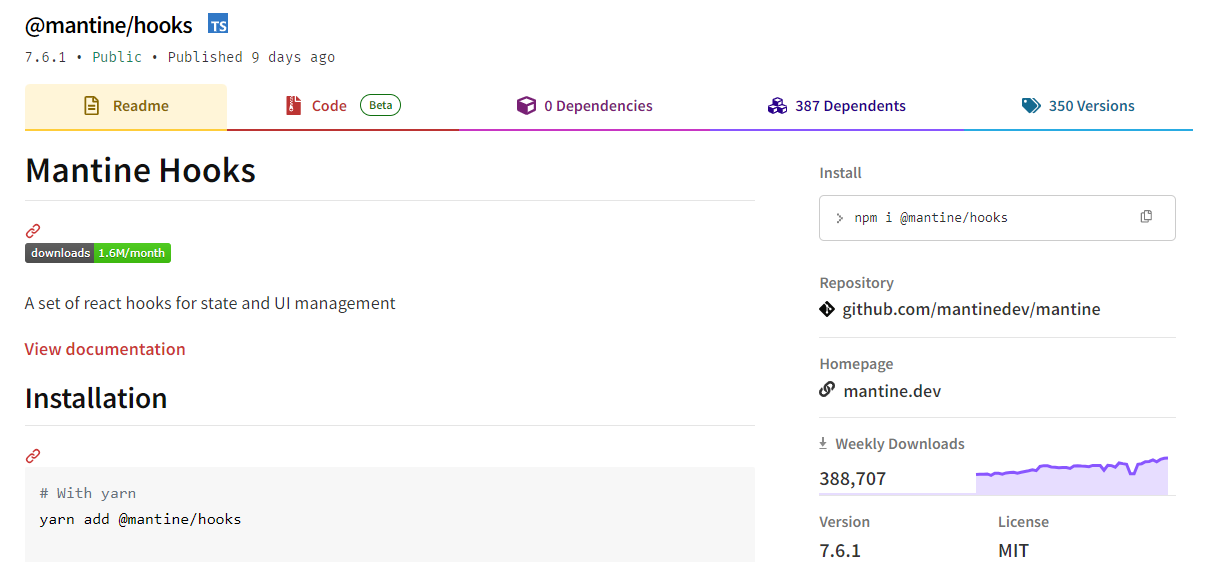
Task: Click the @mantine/hooks package title
Action: pyautogui.click(x=109, y=25)
